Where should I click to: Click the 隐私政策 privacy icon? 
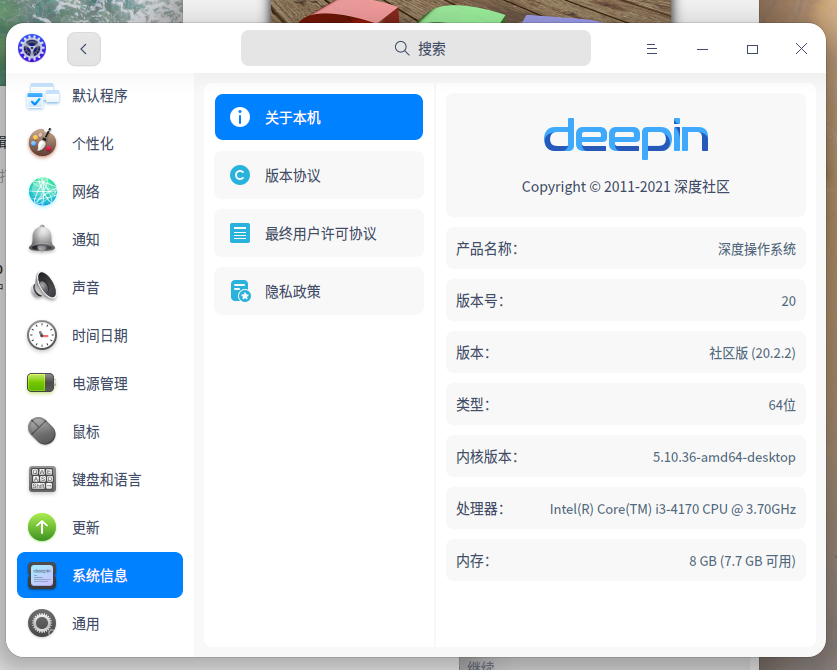(x=240, y=291)
